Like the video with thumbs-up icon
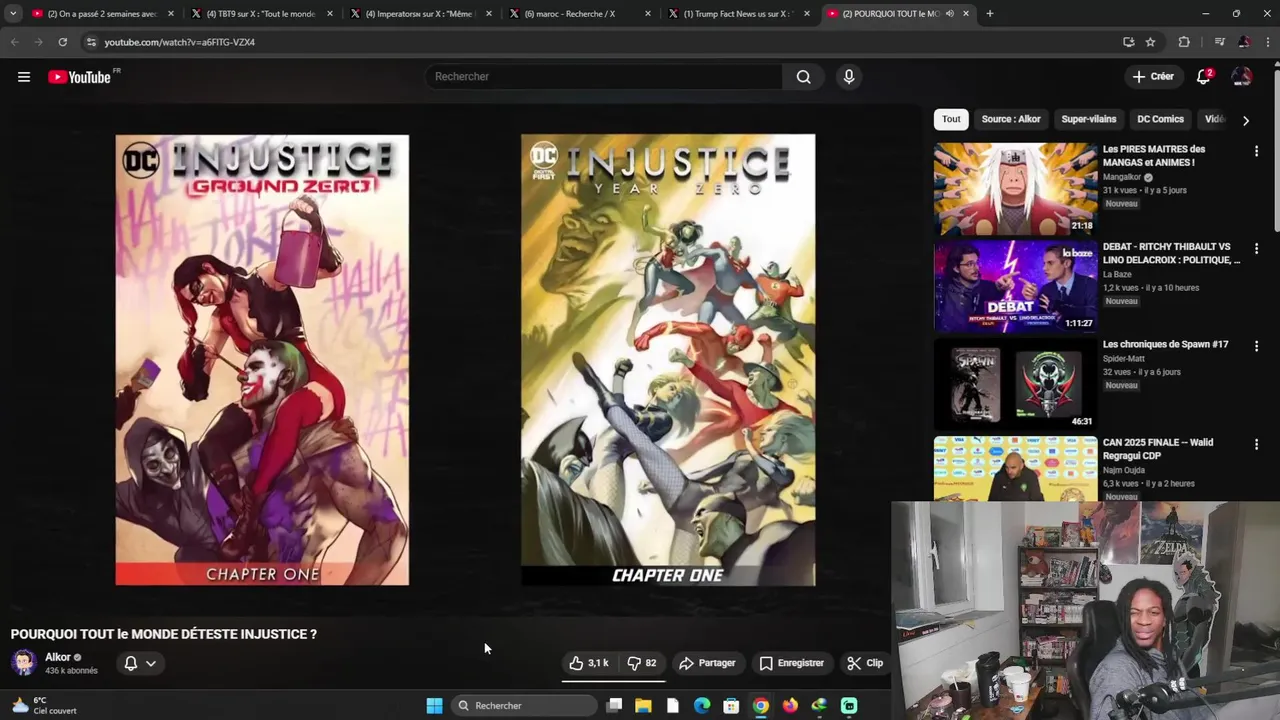Screen dimensions: 1280x720 point(588,663)
